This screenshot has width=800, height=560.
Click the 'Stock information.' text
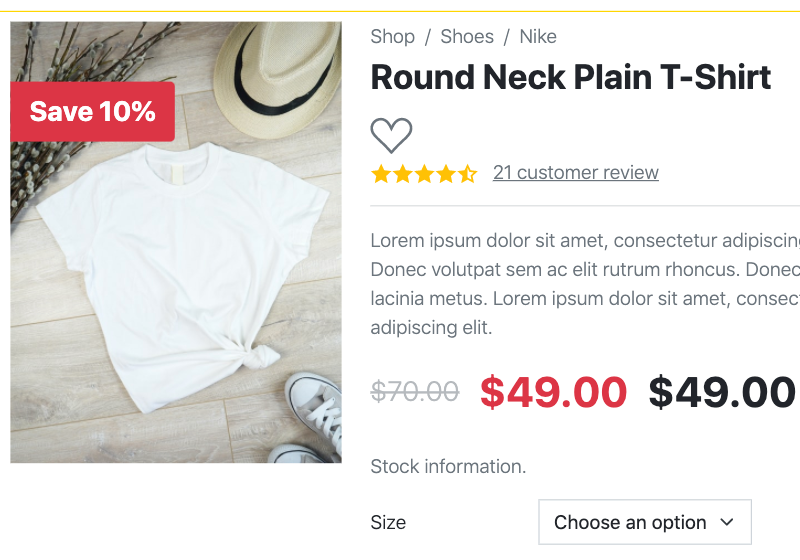(448, 466)
